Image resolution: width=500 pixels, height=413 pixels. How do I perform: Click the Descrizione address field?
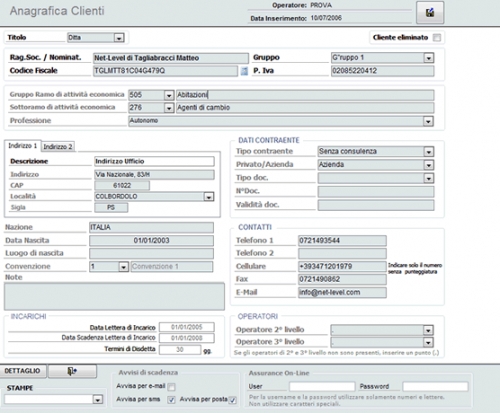coord(154,161)
